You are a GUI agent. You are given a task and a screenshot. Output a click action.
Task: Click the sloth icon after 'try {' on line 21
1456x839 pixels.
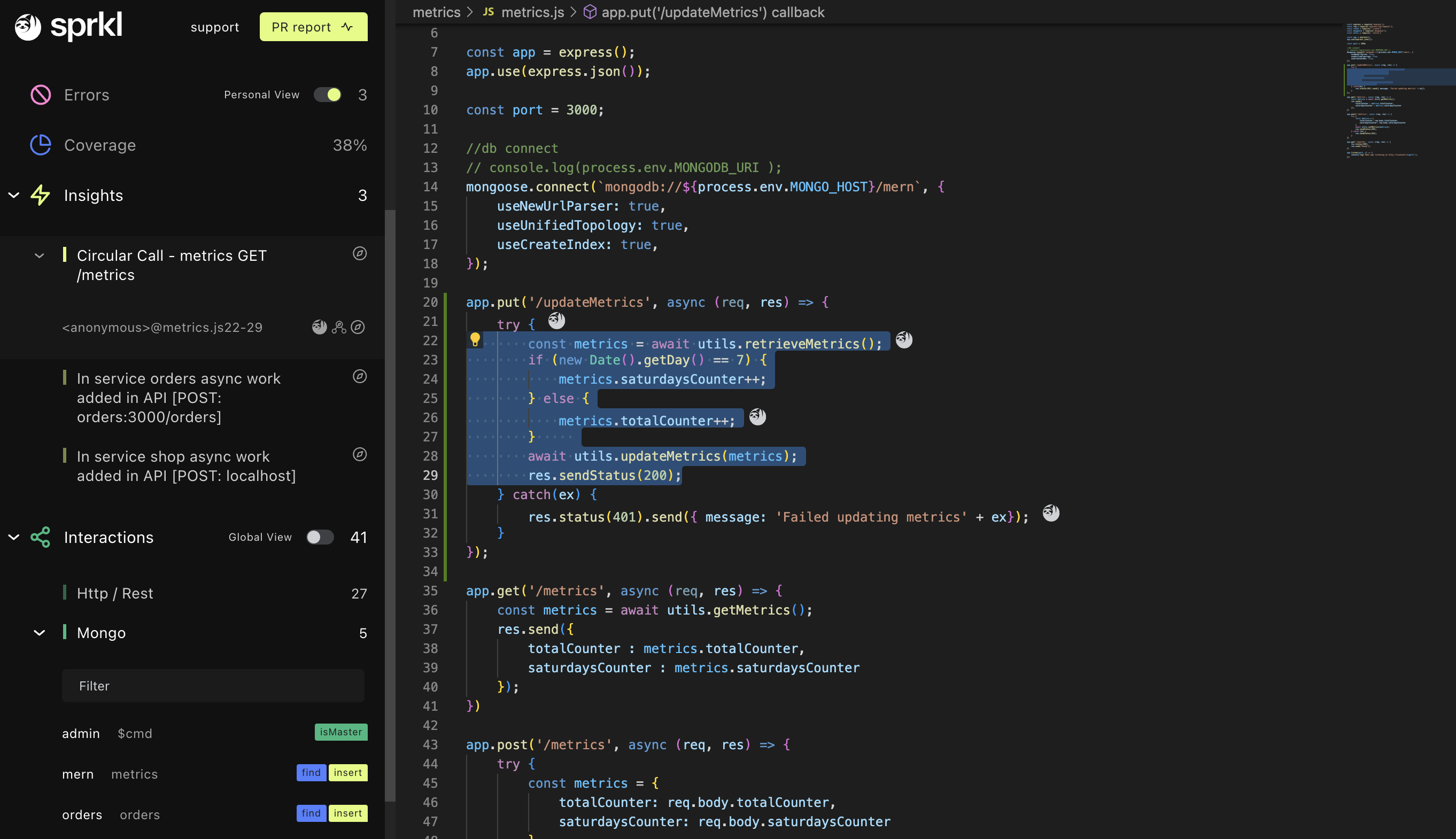coord(556,321)
